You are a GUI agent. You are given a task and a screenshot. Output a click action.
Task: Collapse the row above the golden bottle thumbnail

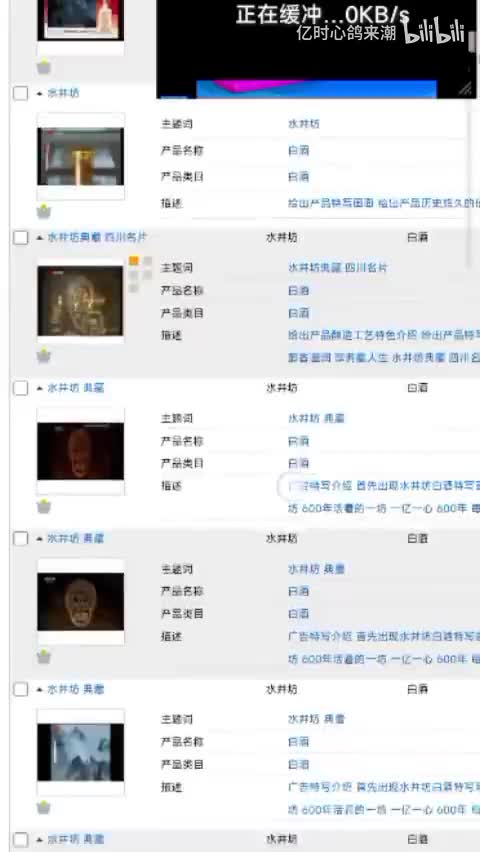click(x=40, y=93)
